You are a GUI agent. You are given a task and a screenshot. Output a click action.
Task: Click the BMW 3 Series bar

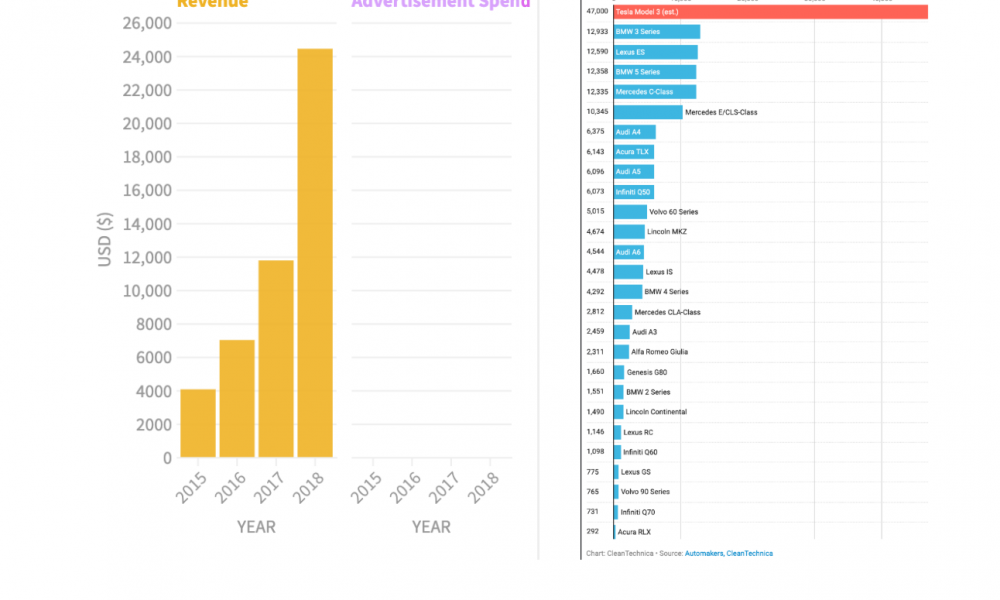point(657,32)
